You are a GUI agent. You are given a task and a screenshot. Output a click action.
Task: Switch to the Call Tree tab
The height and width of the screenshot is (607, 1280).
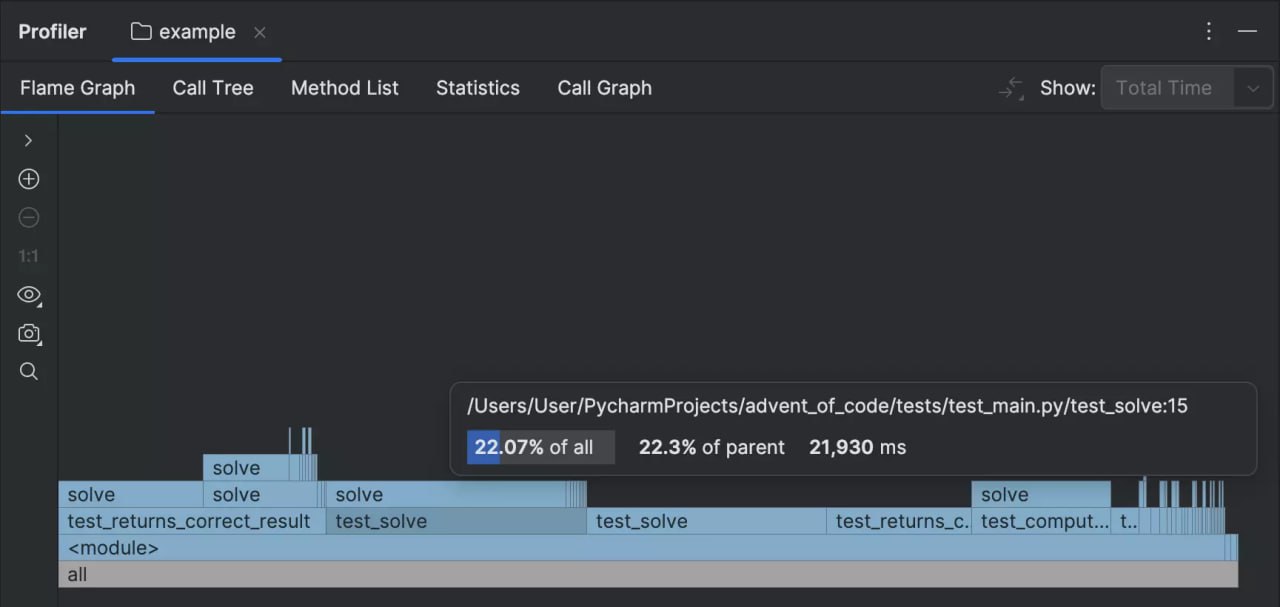pos(213,88)
